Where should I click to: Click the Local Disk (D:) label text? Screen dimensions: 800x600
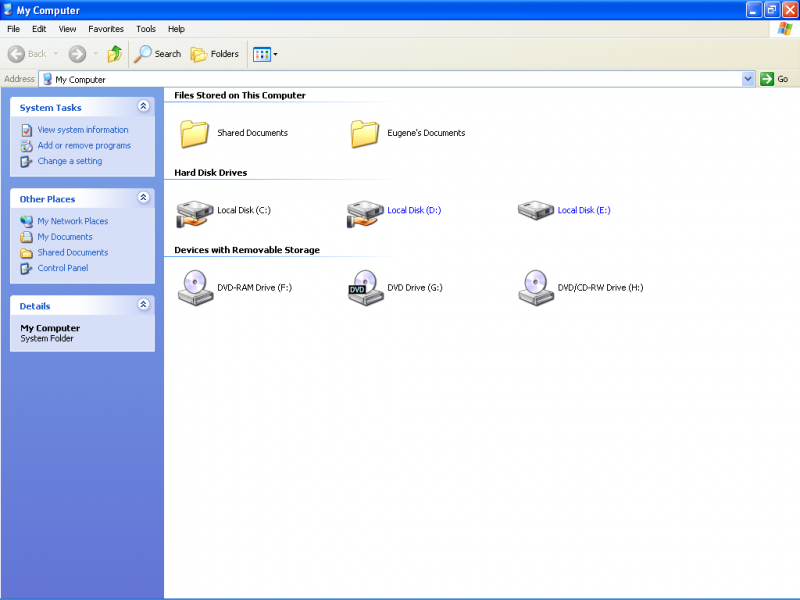click(x=414, y=210)
